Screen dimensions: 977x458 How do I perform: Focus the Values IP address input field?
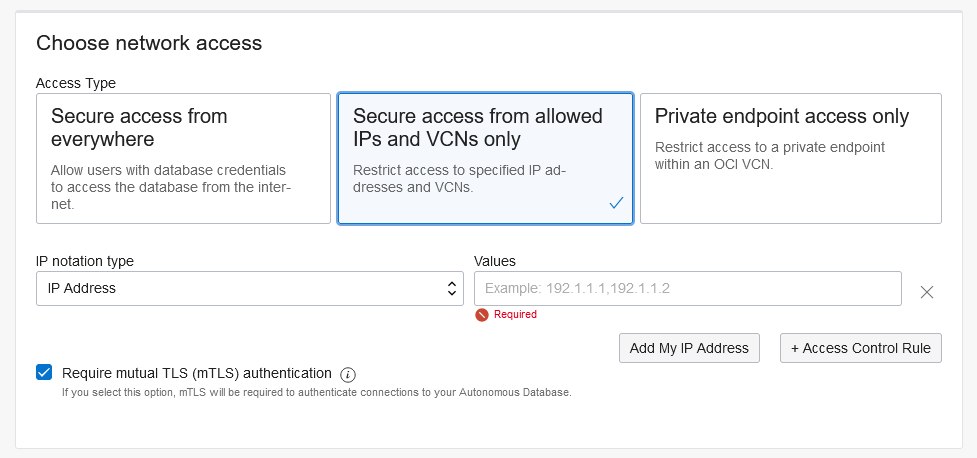pyautogui.click(x=687, y=288)
